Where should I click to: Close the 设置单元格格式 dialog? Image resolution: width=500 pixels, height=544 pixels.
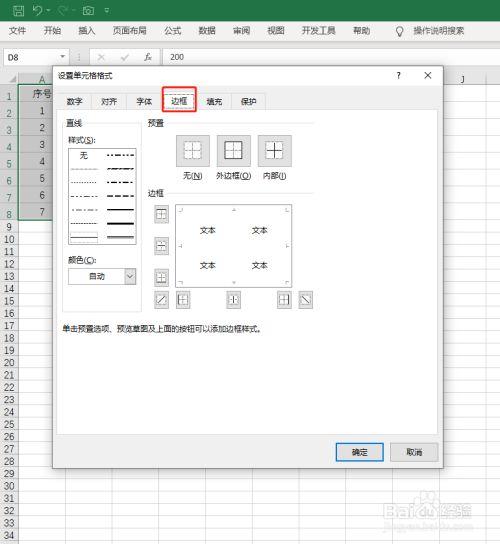click(x=428, y=75)
